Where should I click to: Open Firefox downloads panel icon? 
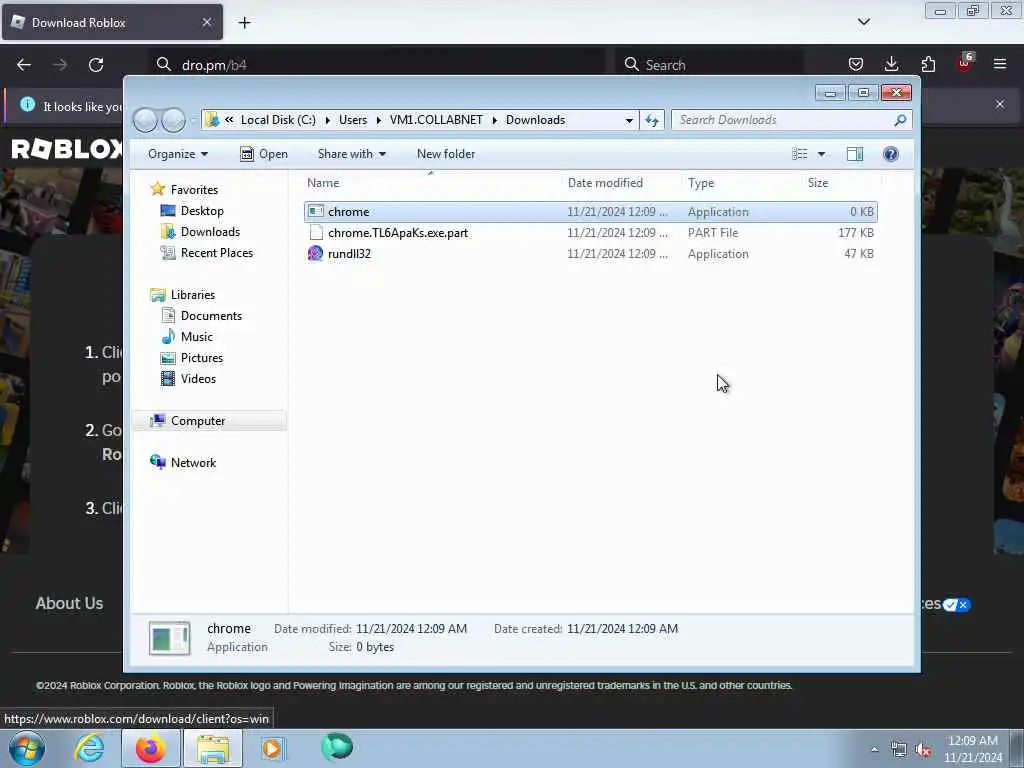(x=891, y=64)
